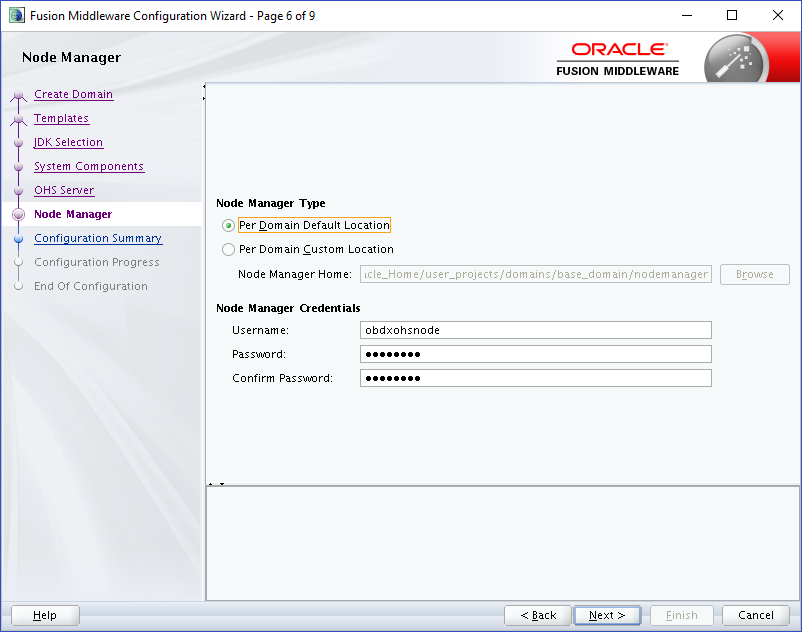
Task: Click the OHS Server step bullet icon
Action: 18,191
